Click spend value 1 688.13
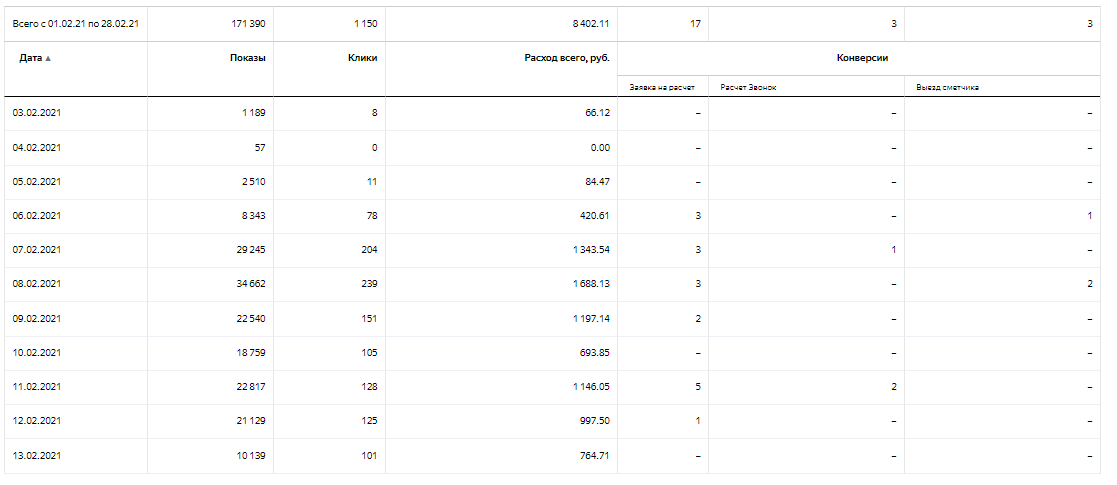This screenshot has height=485, width=1117. point(591,283)
